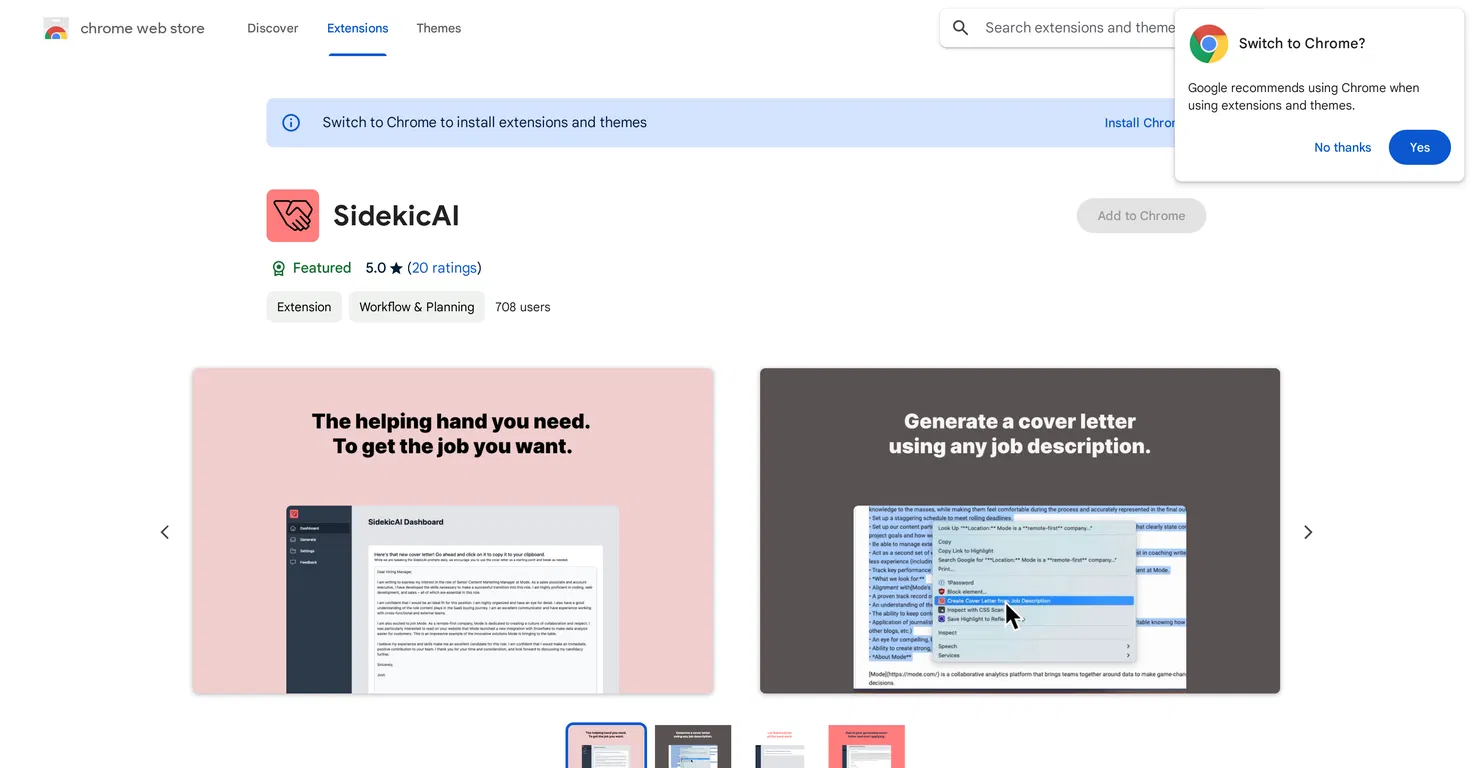Open the Generate a cover letter screenshot

coord(1020,531)
